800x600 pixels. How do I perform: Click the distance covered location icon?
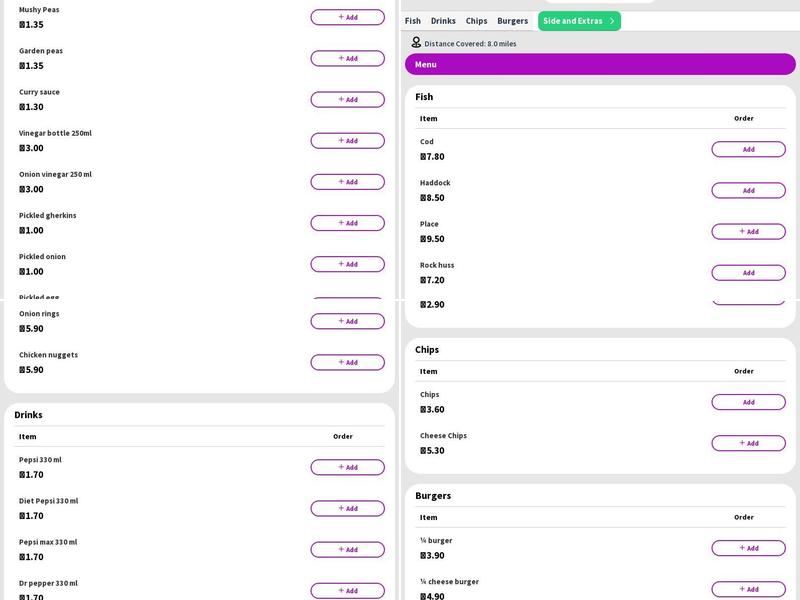(416, 43)
